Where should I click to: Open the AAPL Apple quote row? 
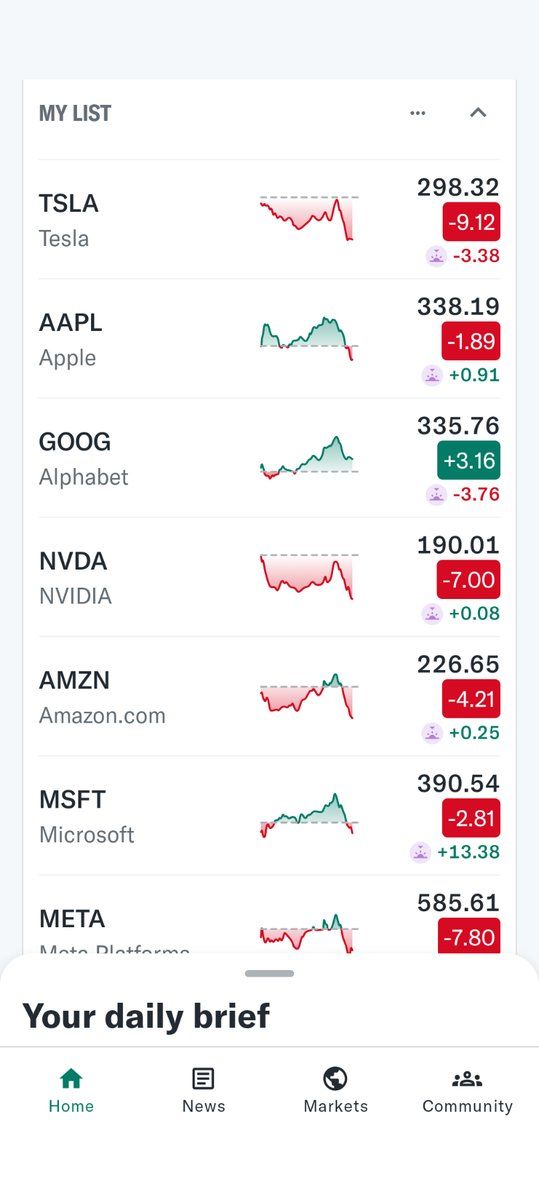(269, 339)
